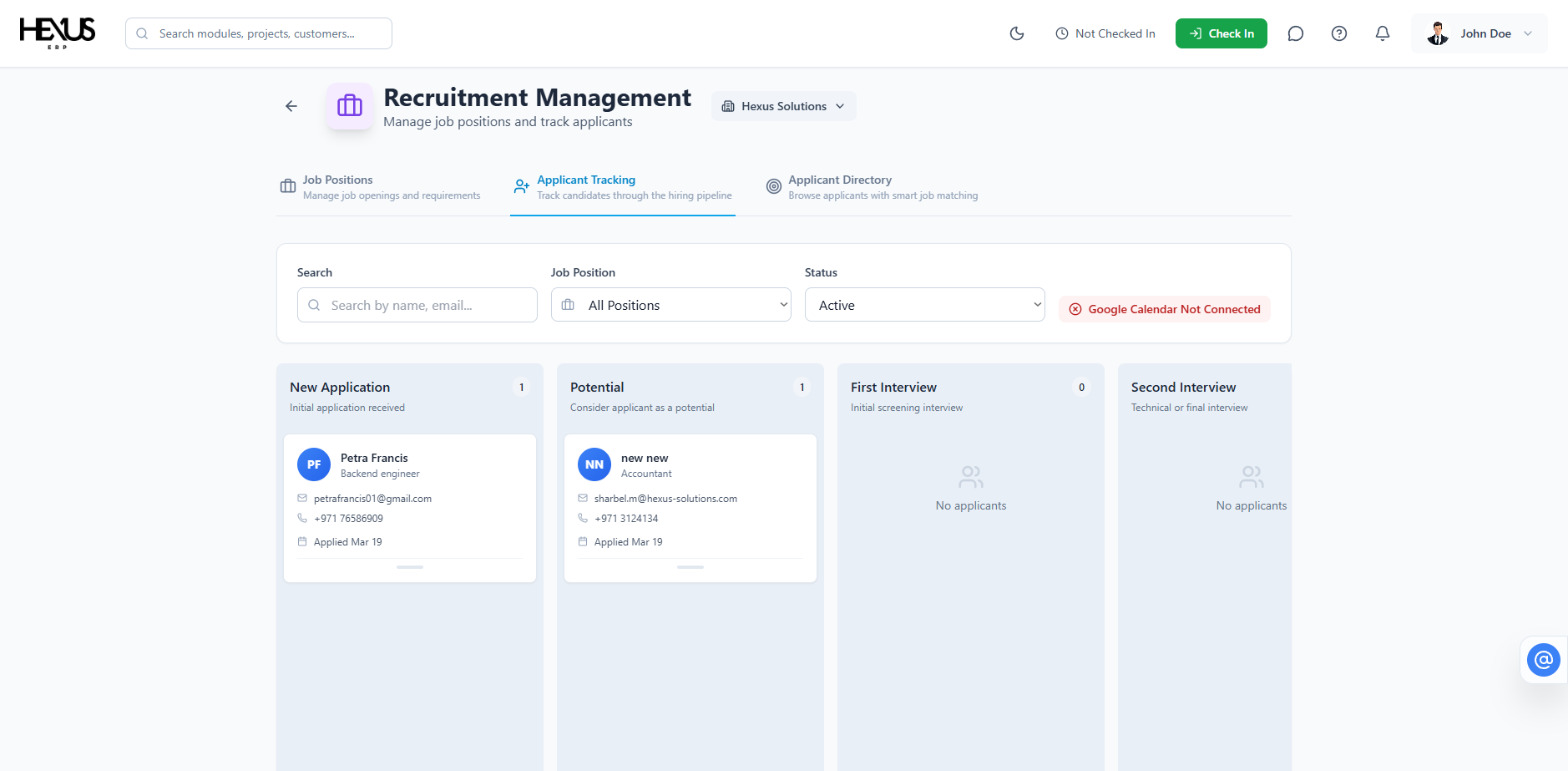Click the briefcase icon in Job Position dropdown
Viewport: 1568px width, 771px height.
(568, 305)
